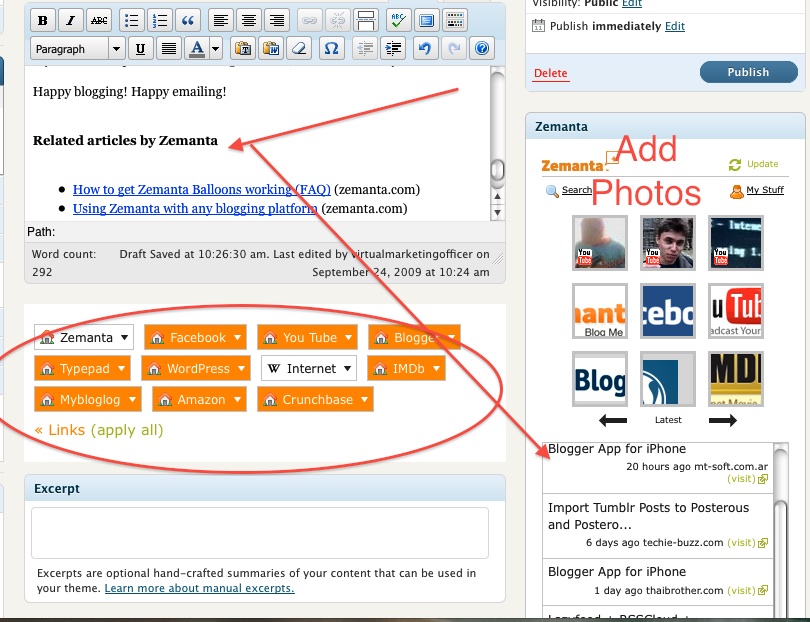Click Links (apply all)

tap(99, 430)
